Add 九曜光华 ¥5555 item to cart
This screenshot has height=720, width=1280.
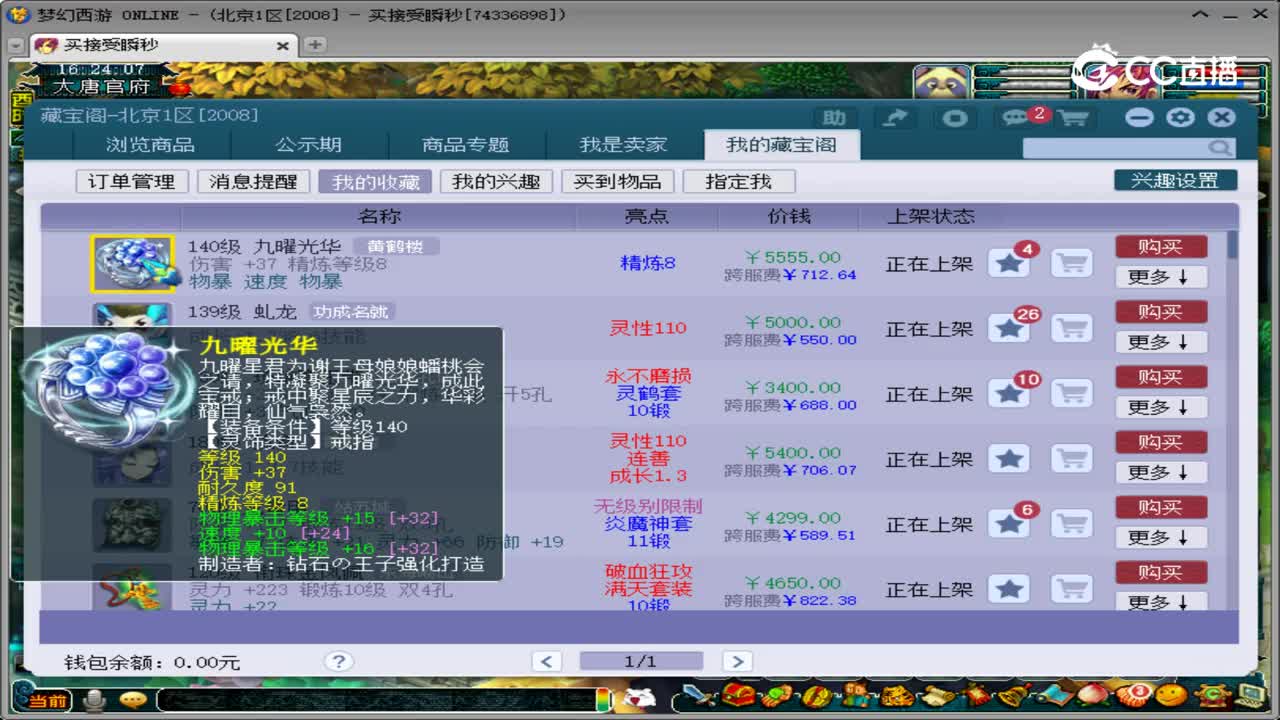point(1071,264)
